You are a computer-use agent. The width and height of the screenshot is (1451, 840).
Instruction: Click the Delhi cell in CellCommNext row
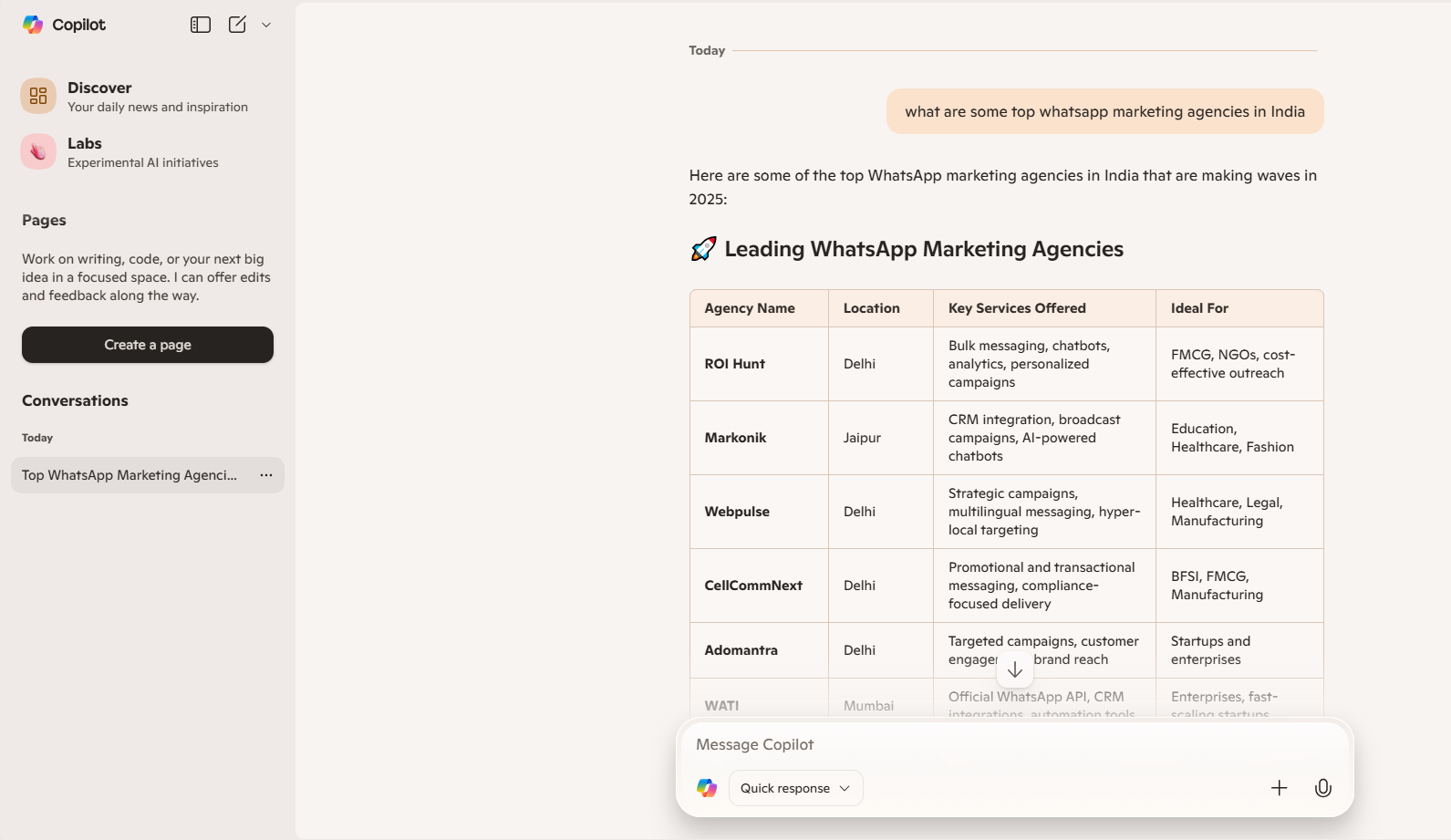[881, 586]
